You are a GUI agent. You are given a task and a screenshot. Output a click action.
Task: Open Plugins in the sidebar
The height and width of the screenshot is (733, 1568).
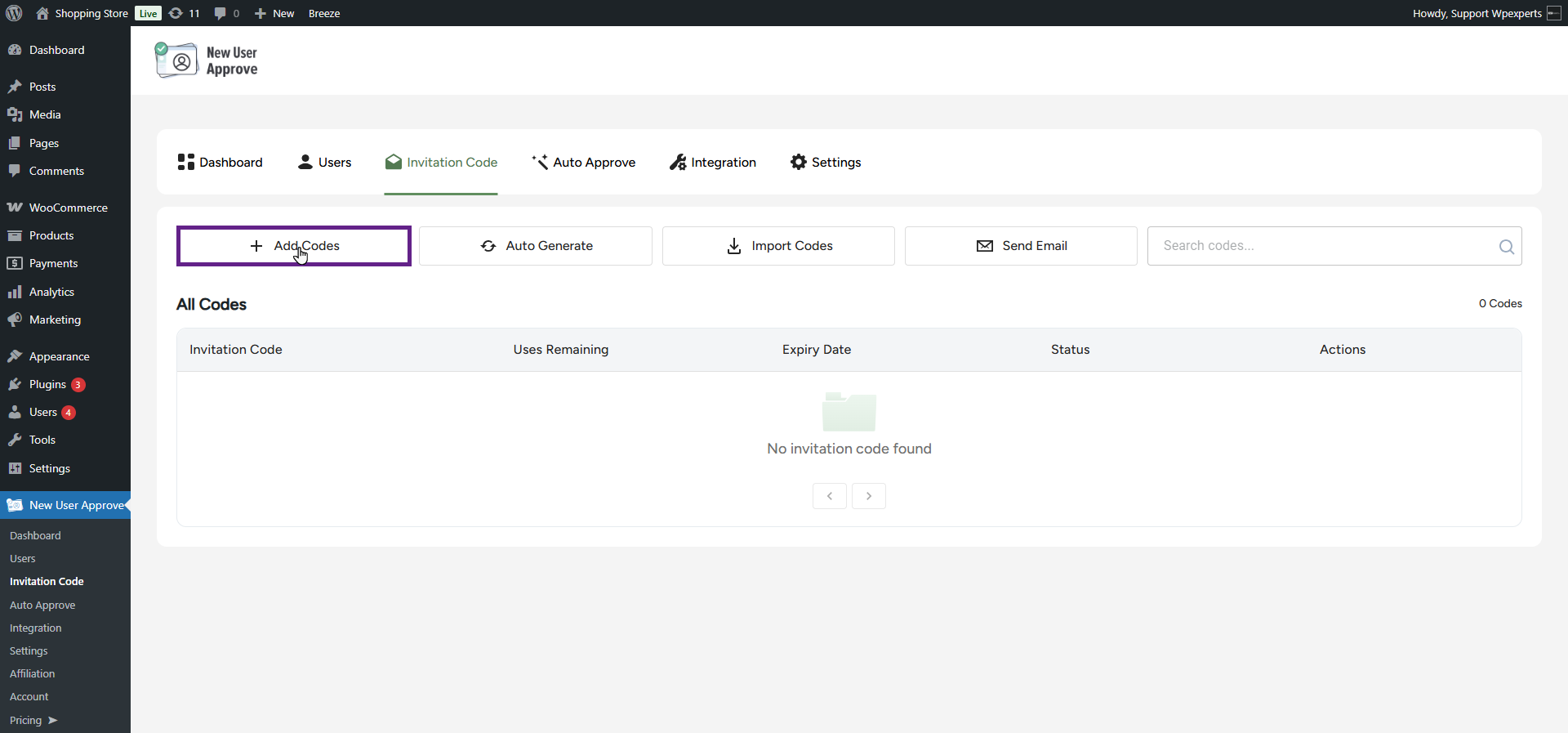coord(47,384)
